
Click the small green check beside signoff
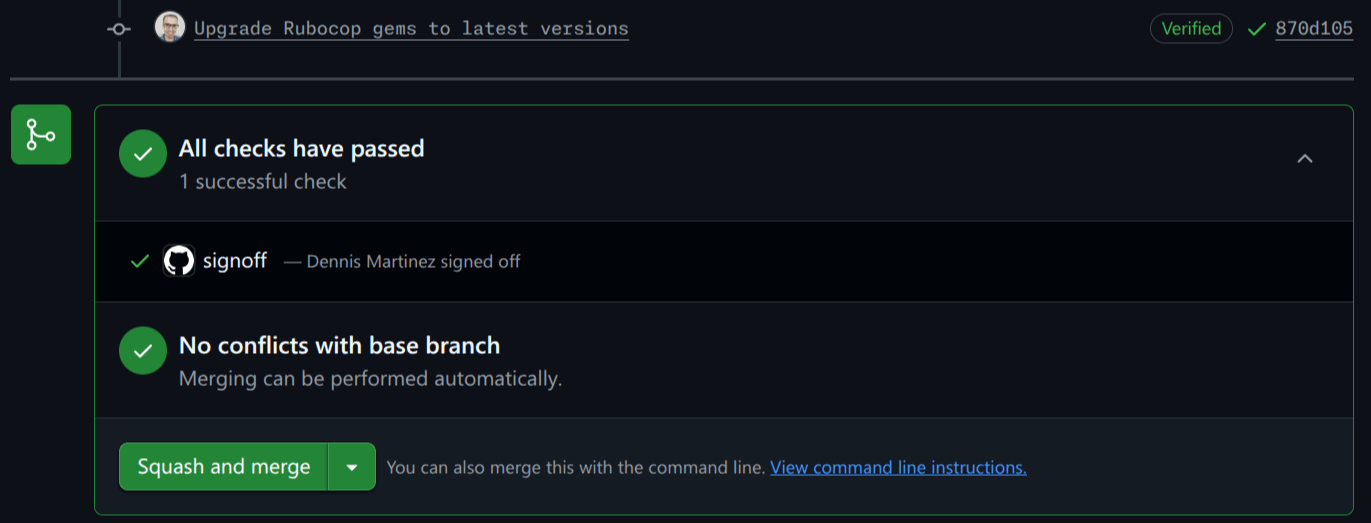point(140,261)
